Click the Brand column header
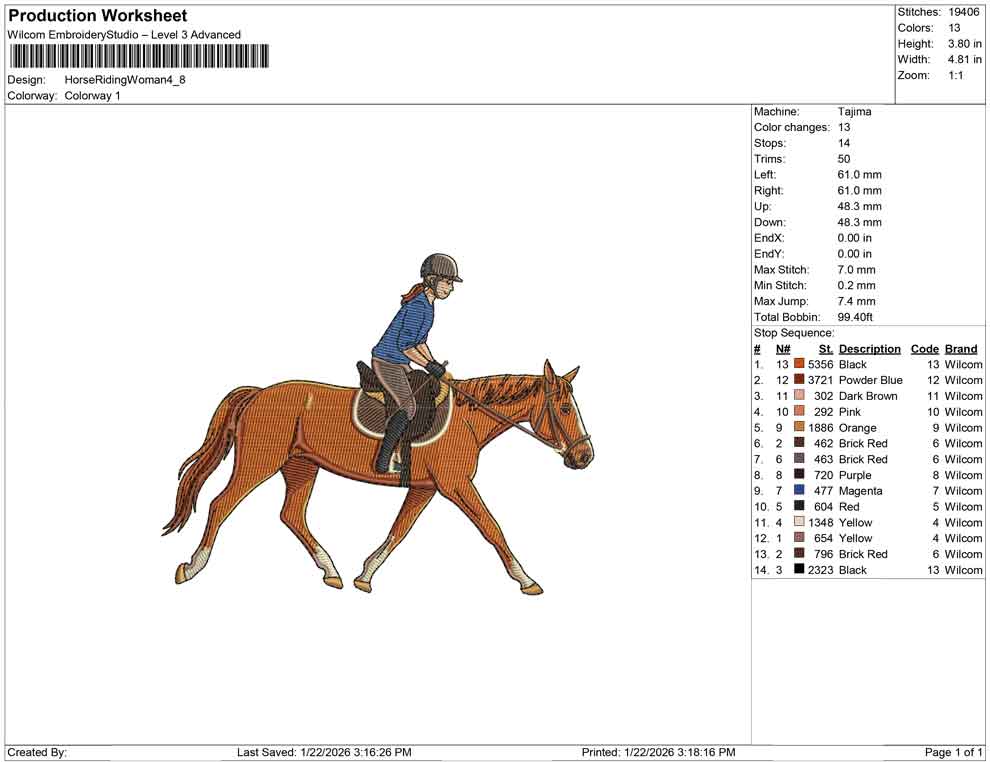Viewport: 990px width, 762px height. (960, 348)
